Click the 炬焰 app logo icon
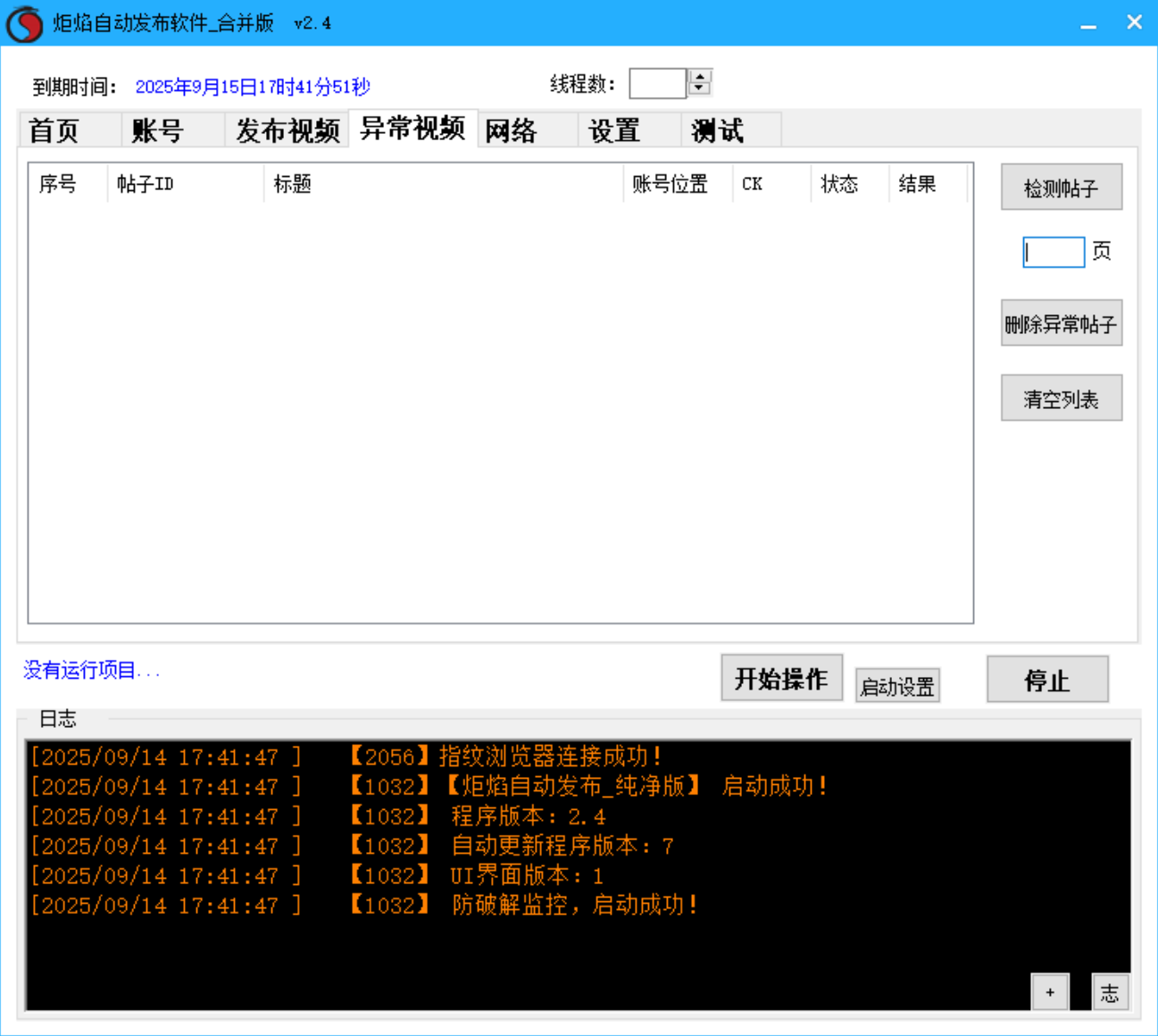Screen dimensions: 1158x1036 24,23
